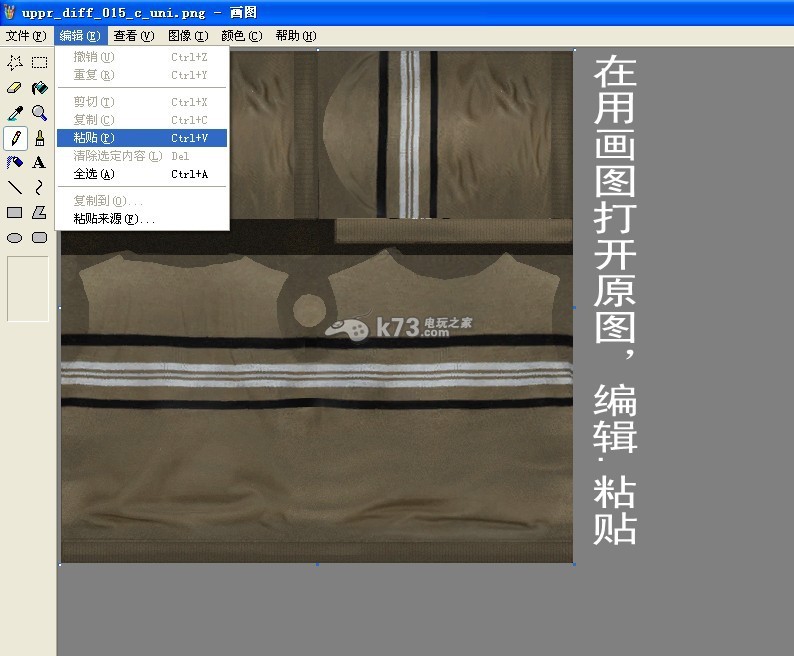Activate the Pick Color eyedropper tool
This screenshot has height=656, width=794.
pos(15,113)
